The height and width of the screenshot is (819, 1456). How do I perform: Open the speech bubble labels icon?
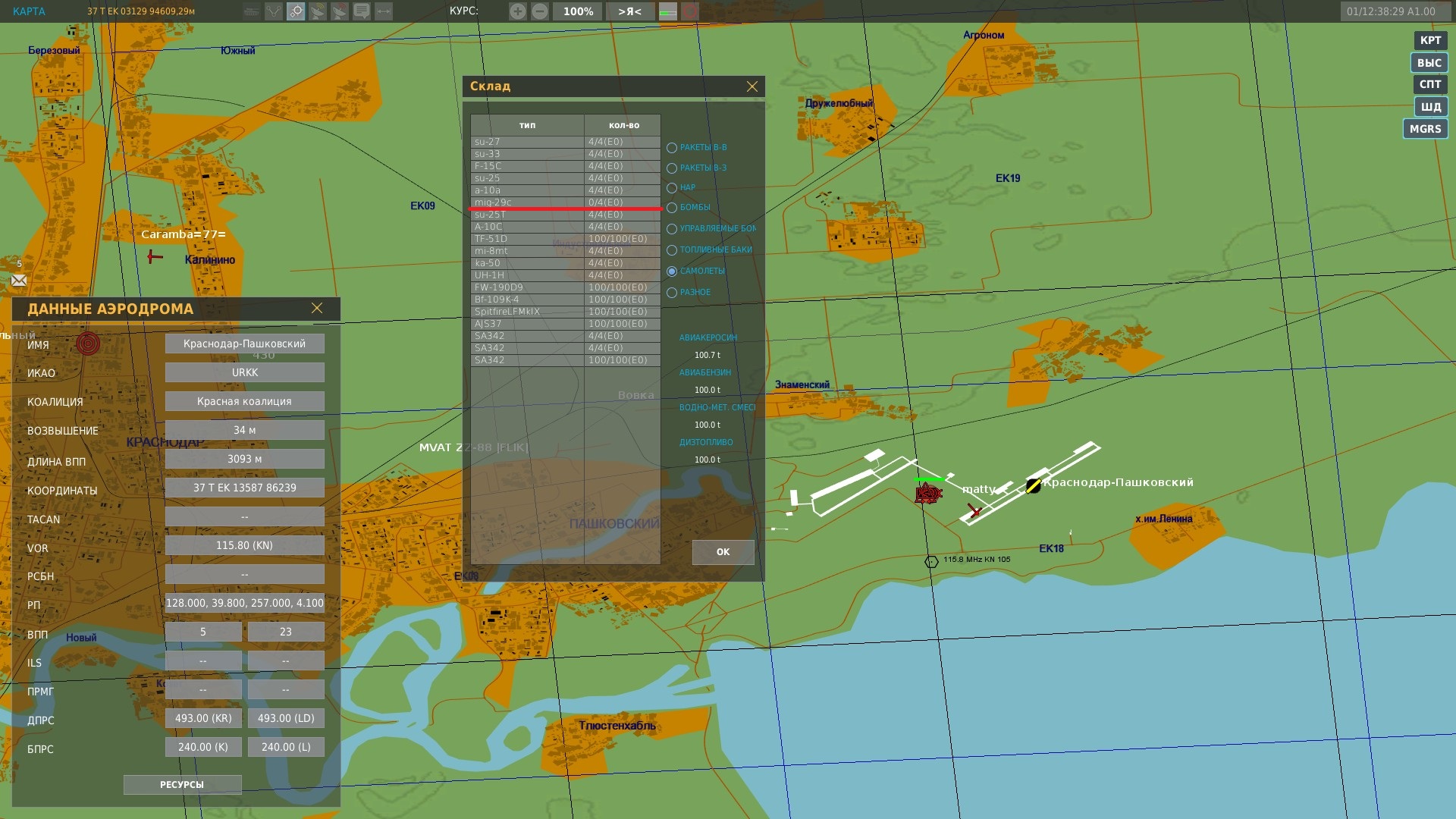[x=362, y=11]
